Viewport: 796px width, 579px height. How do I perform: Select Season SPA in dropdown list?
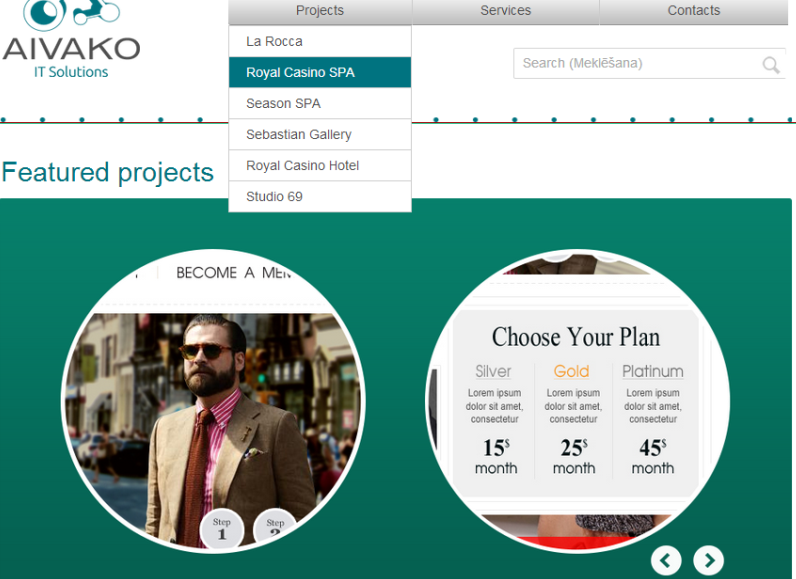(x=320, y=104)
